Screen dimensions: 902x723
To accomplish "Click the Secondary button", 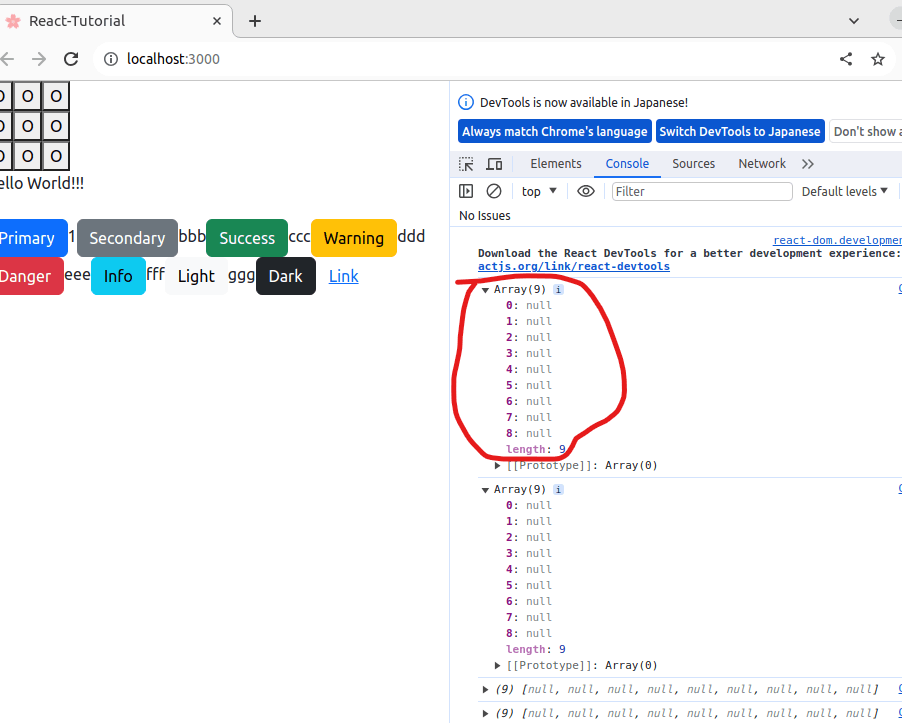I will click(x=127, y=238).
